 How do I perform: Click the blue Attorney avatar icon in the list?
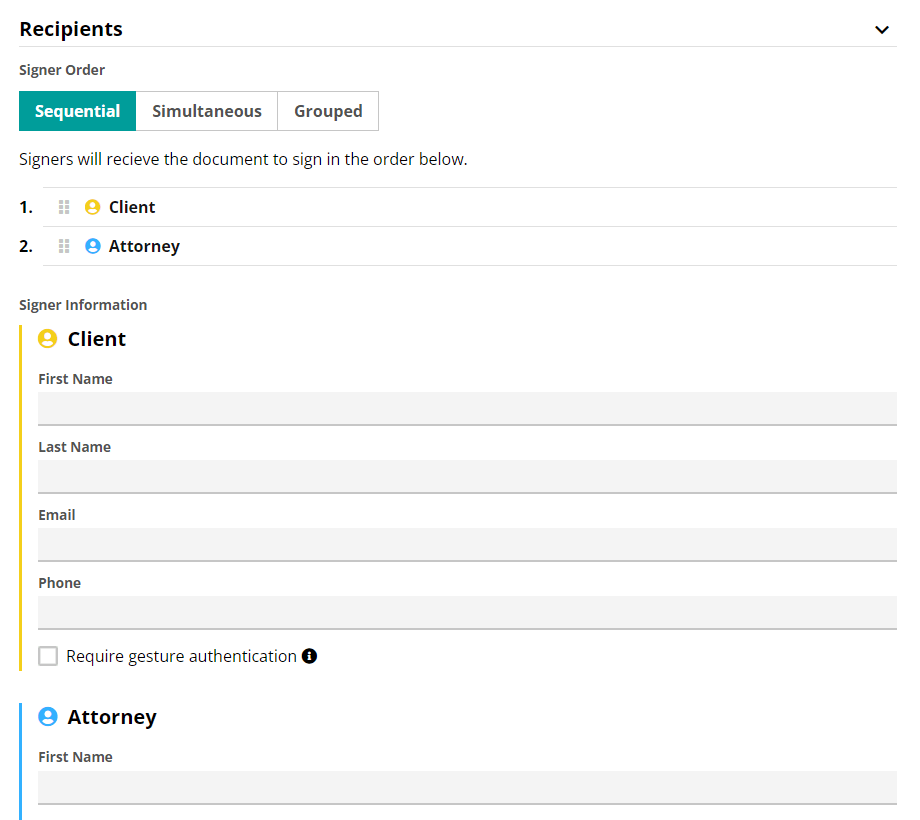click(92, 246)
